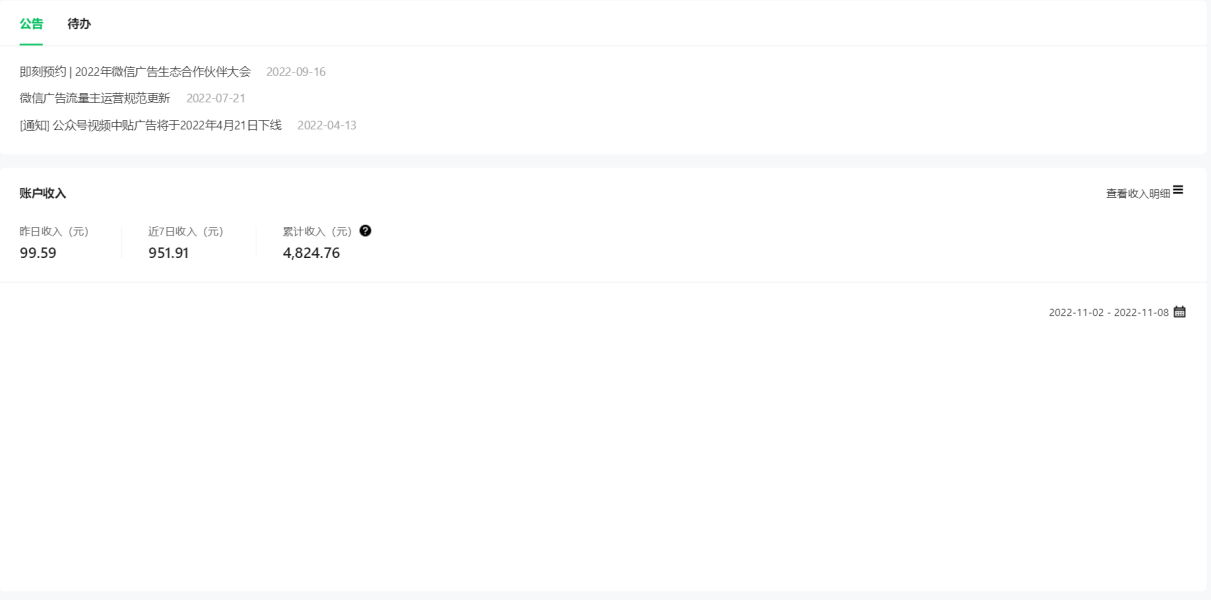Click the 累计收入（元） label
The width and height of the screenshot is (1211, 600).
point(318,231)
